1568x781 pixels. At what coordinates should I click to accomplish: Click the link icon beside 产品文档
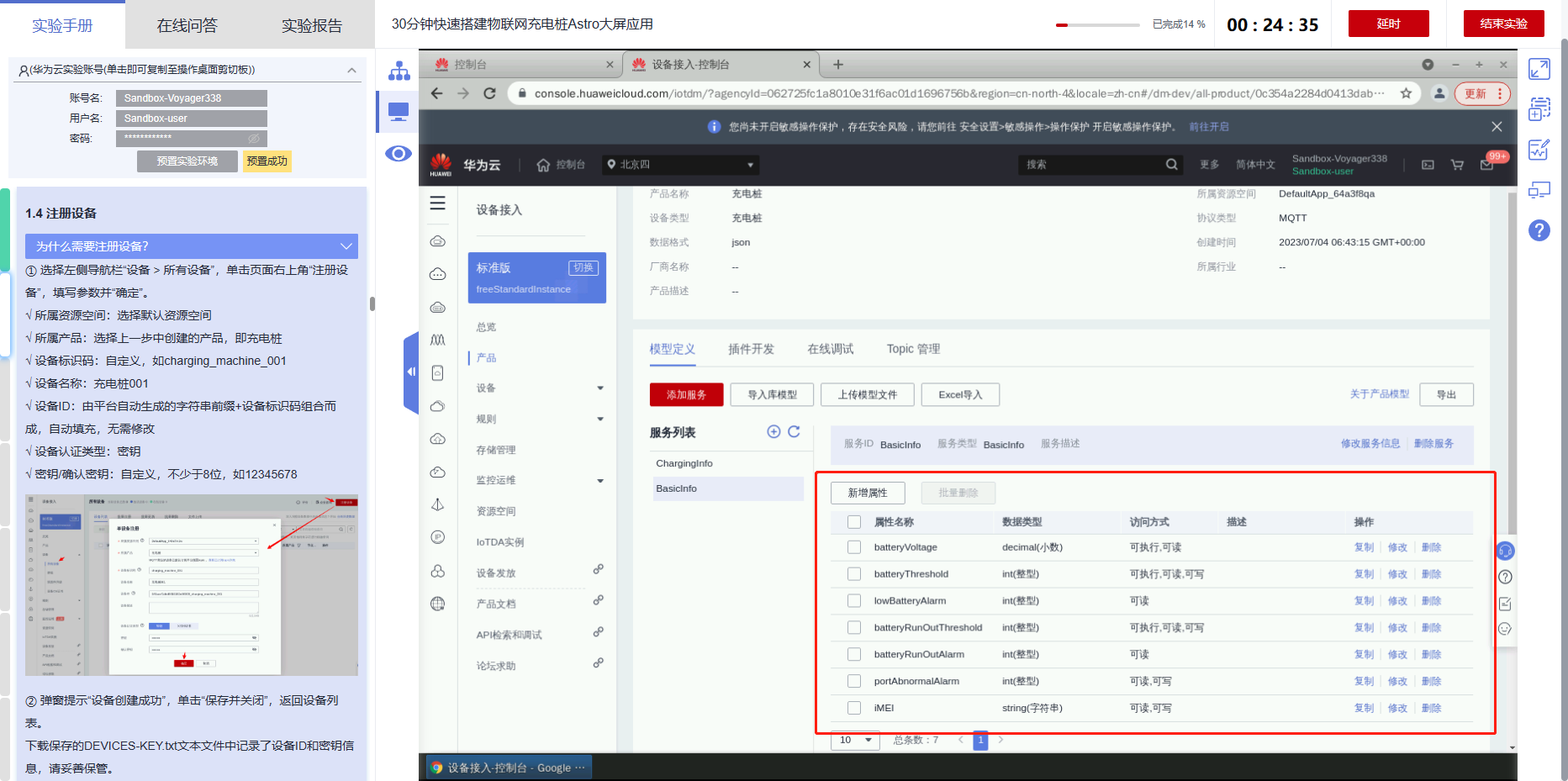coord(599,600)
